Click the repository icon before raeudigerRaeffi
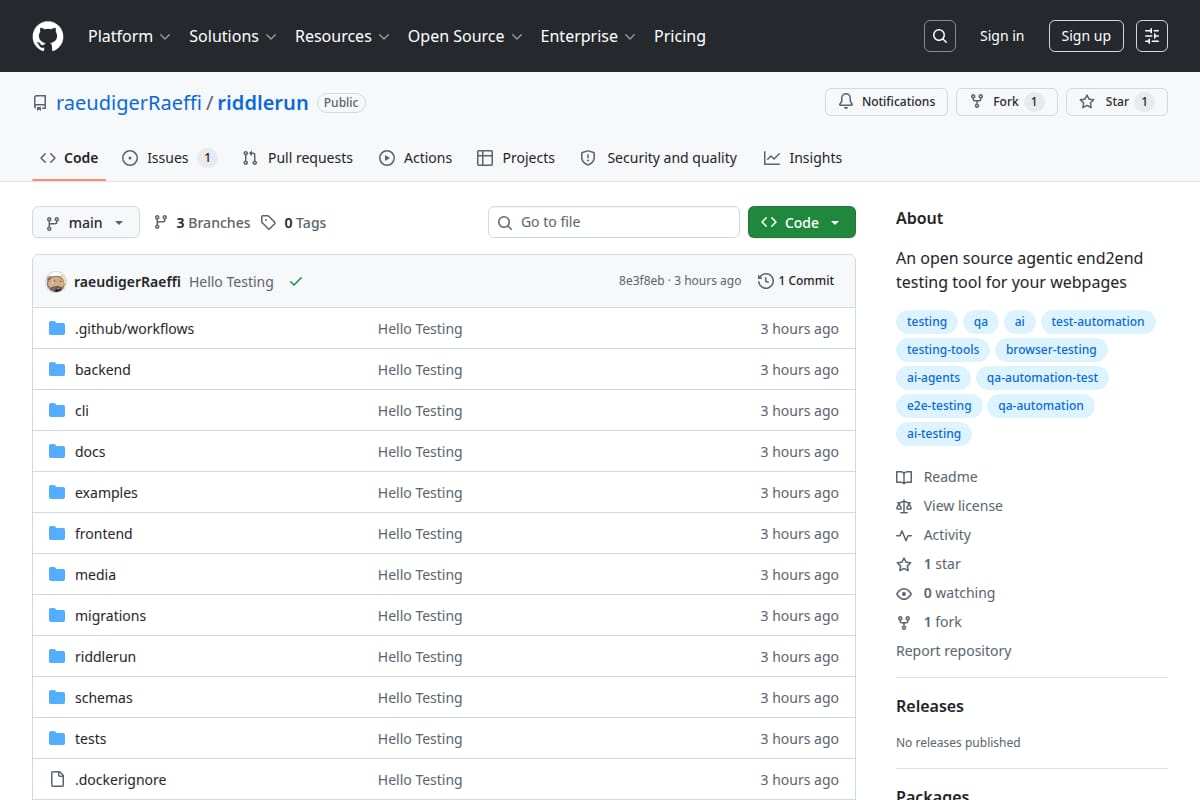1200x800 pixels. tap(40, 103)
